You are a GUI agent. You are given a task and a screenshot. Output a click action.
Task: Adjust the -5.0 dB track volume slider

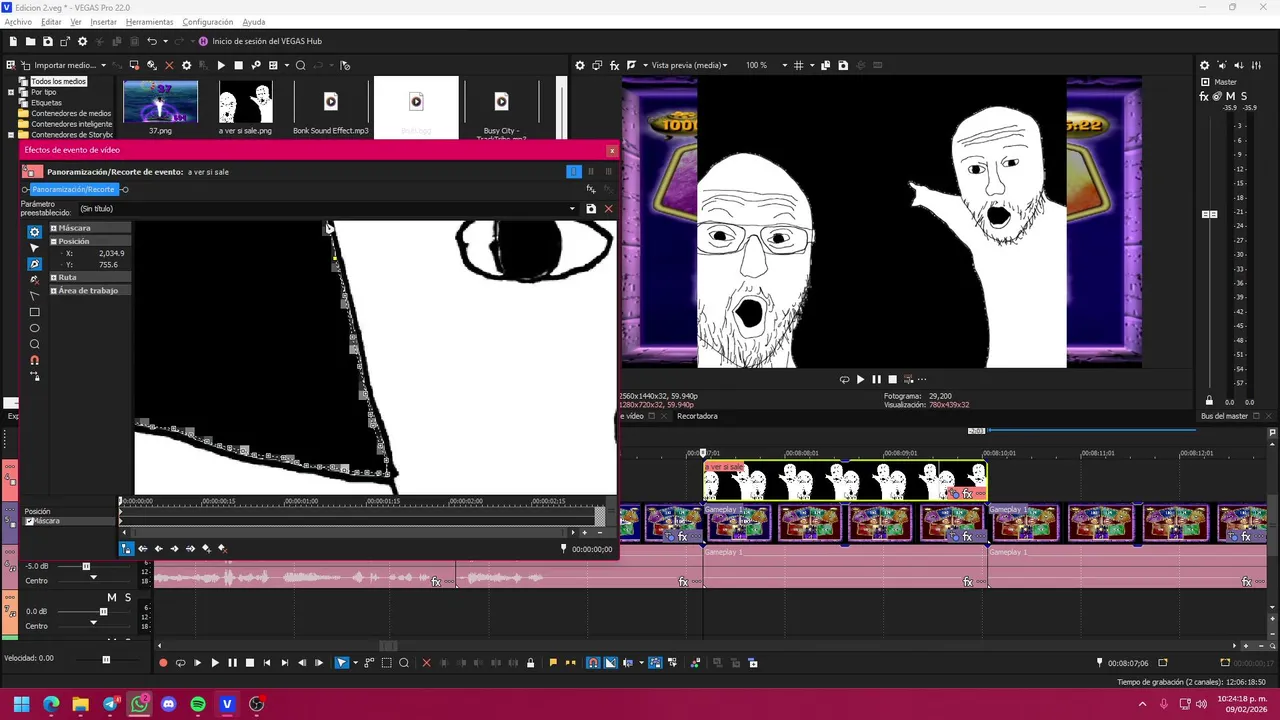click(86, 566)
